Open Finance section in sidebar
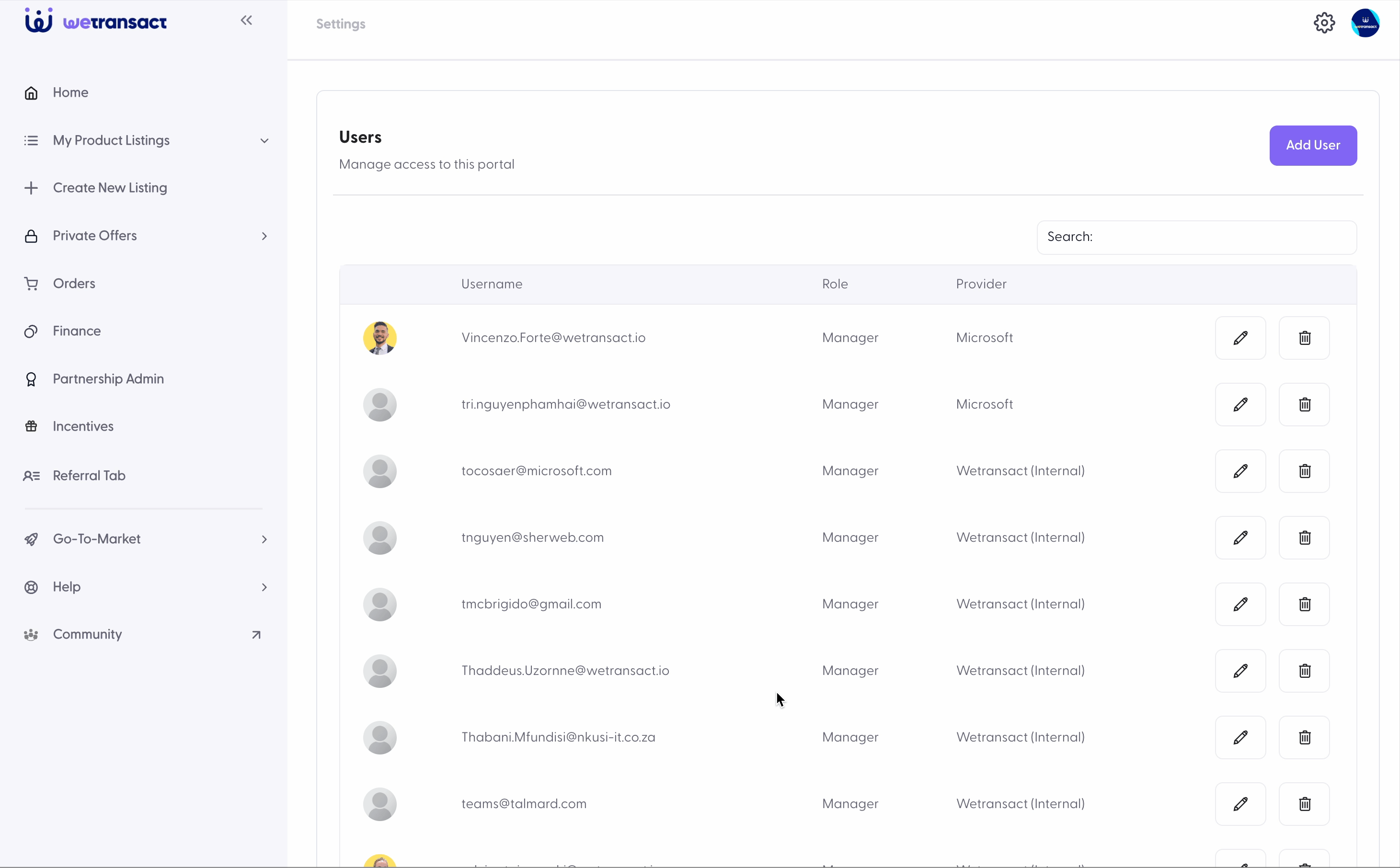 62,331
